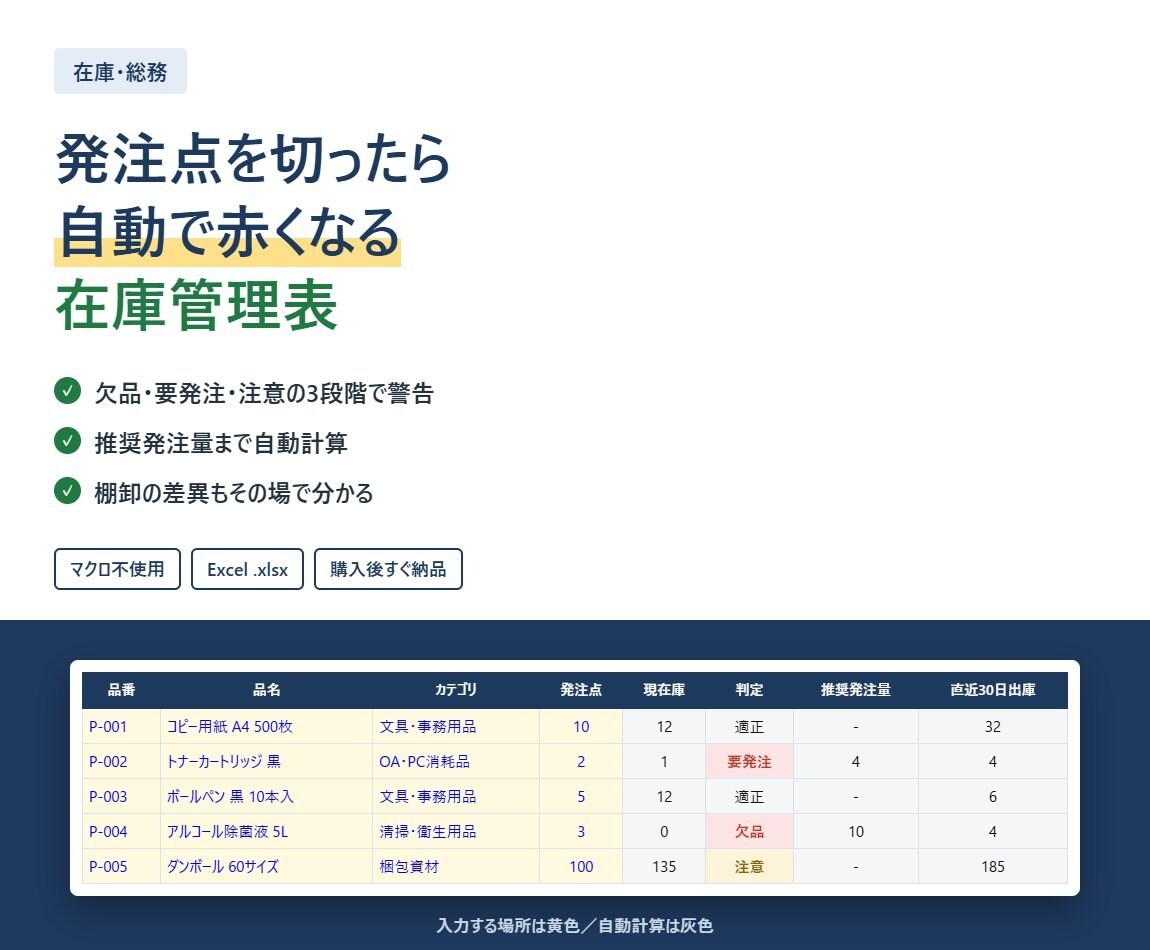Select the P-003 part number cell

coord(121,796)
